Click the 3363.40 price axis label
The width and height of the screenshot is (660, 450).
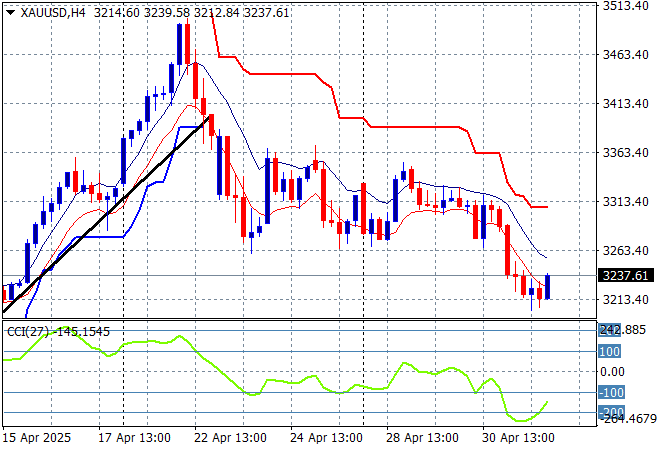click(x=625, y=152)
